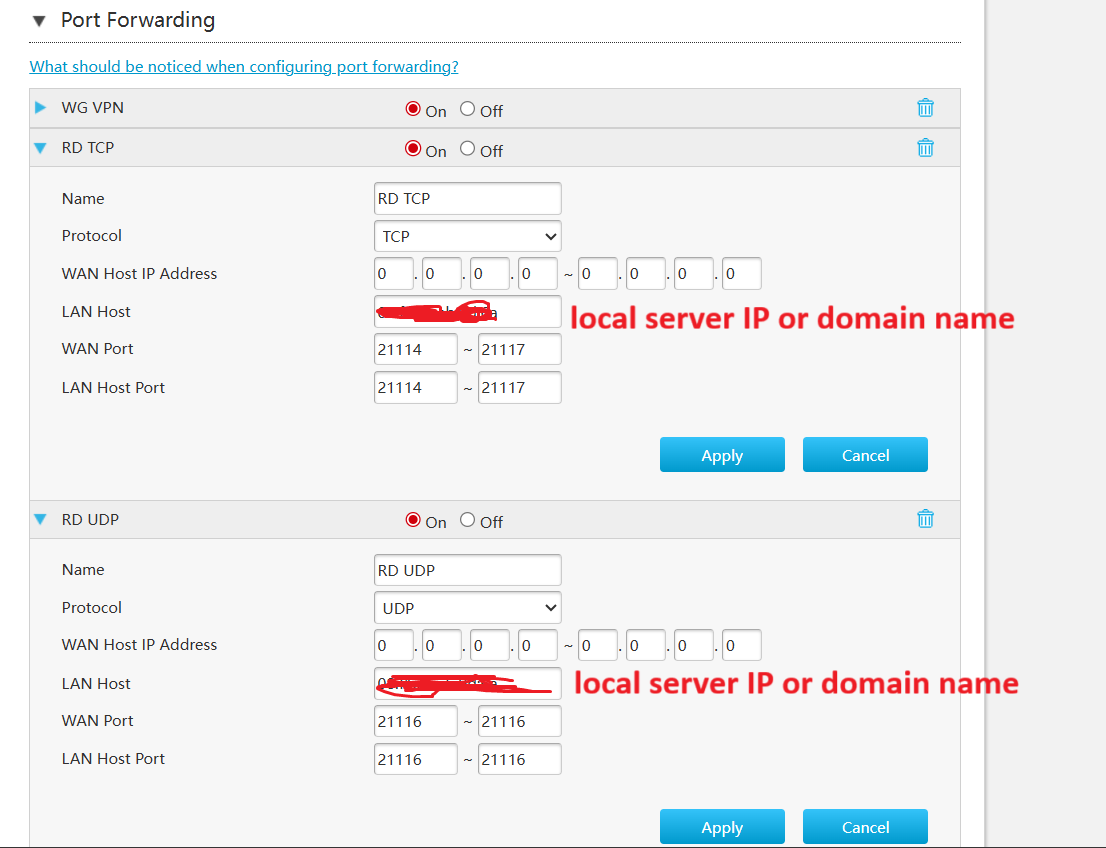This screenshot has height=848, width=1106.
Task: Collapse the Port Forwarding section
Action: 39,21
